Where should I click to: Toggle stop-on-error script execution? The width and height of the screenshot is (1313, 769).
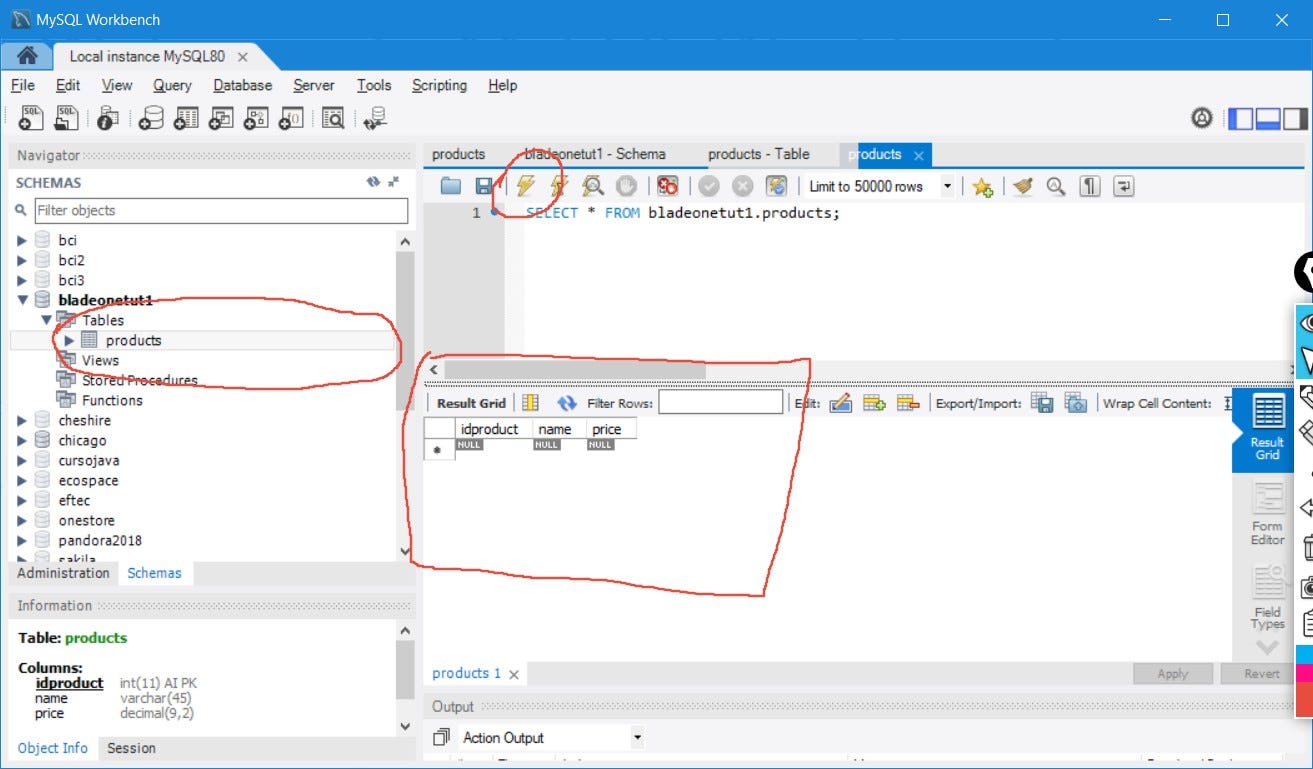[668, 186]
